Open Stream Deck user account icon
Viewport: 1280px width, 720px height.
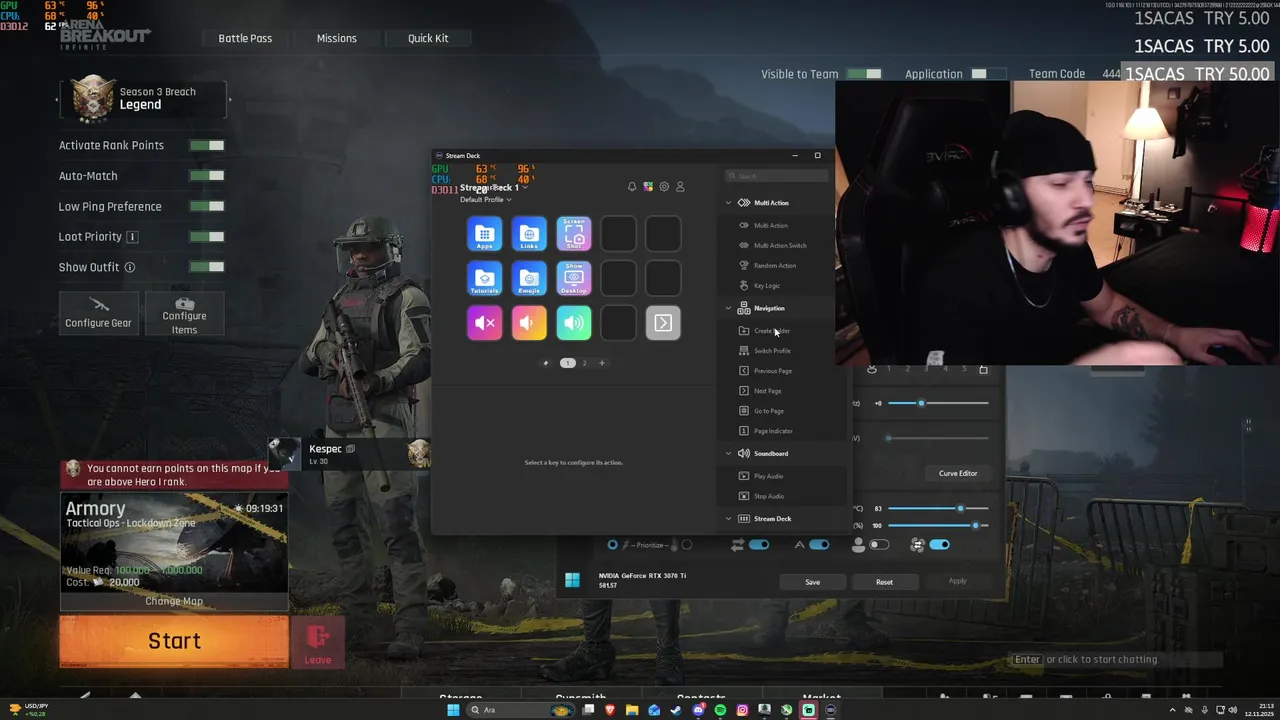pos(680,187)
